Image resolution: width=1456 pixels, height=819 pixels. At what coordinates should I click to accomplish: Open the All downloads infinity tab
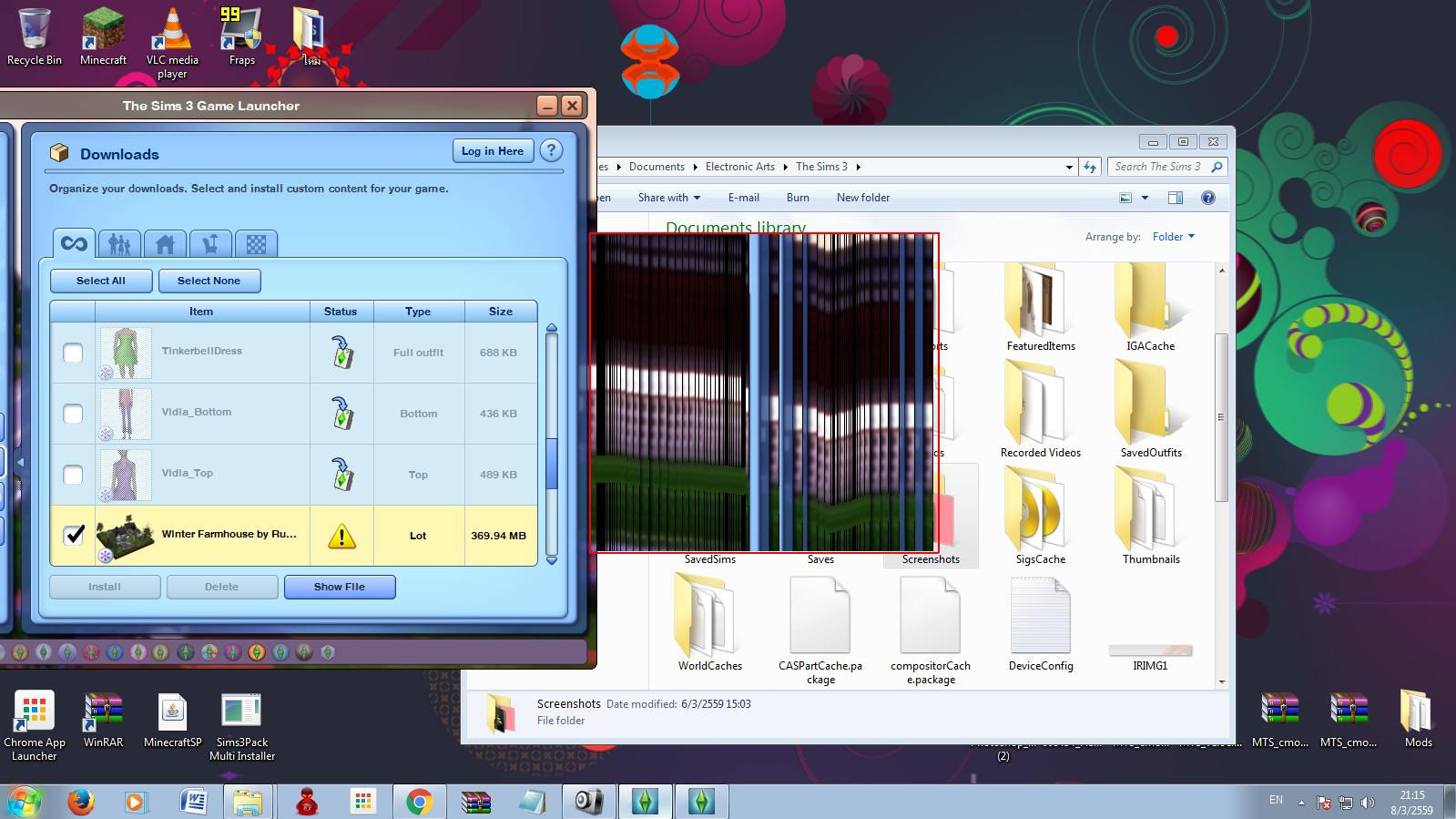coord(74,243)
